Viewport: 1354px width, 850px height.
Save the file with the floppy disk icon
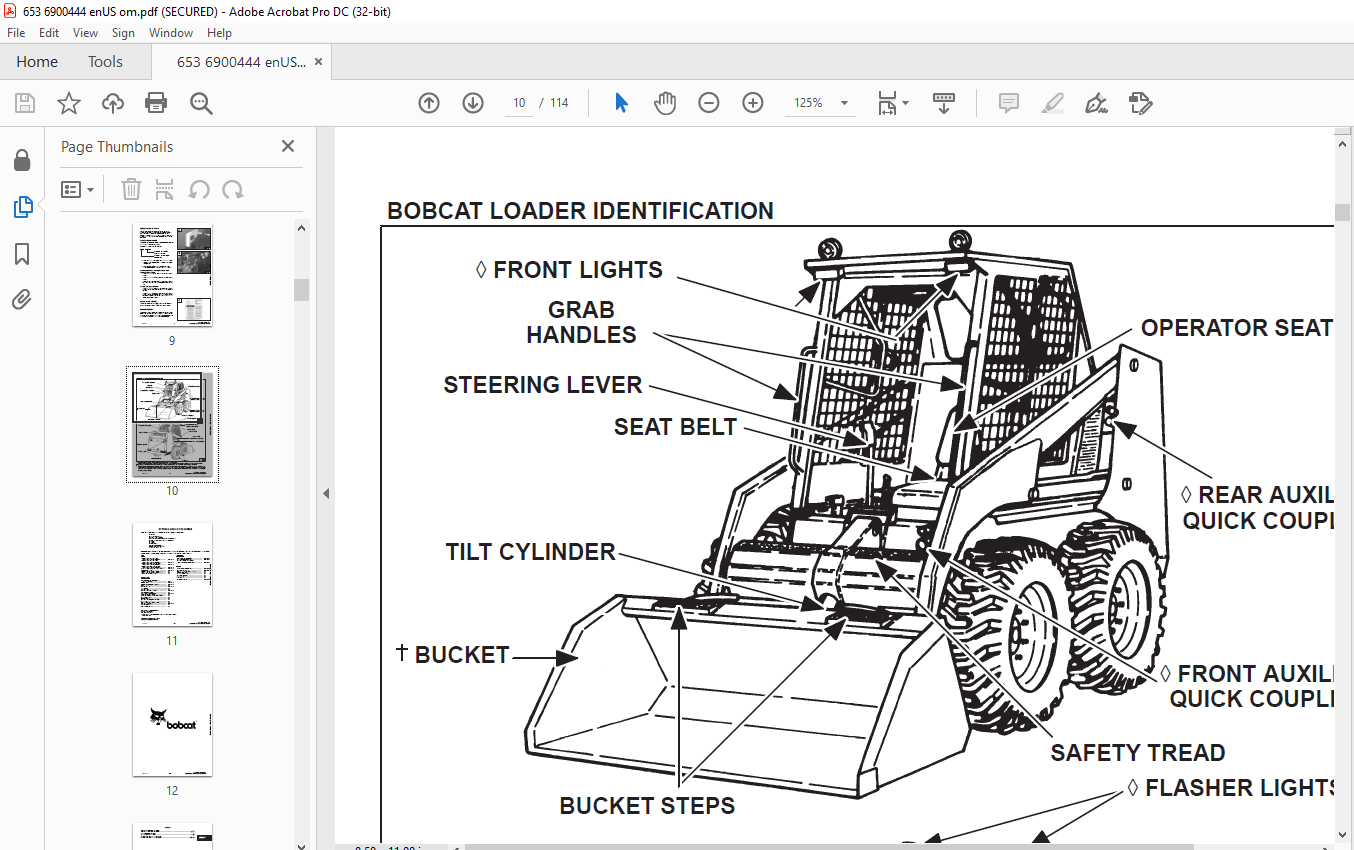click(25, 103)
